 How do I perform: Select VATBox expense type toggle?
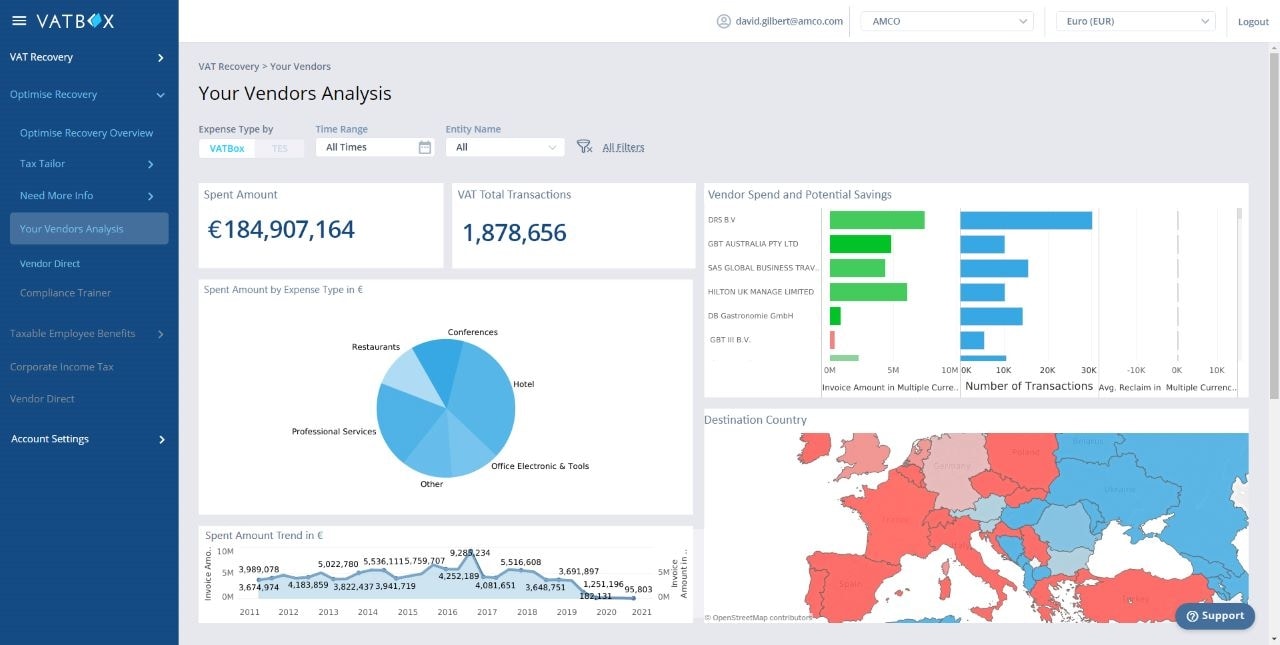(x=227, y=148)
